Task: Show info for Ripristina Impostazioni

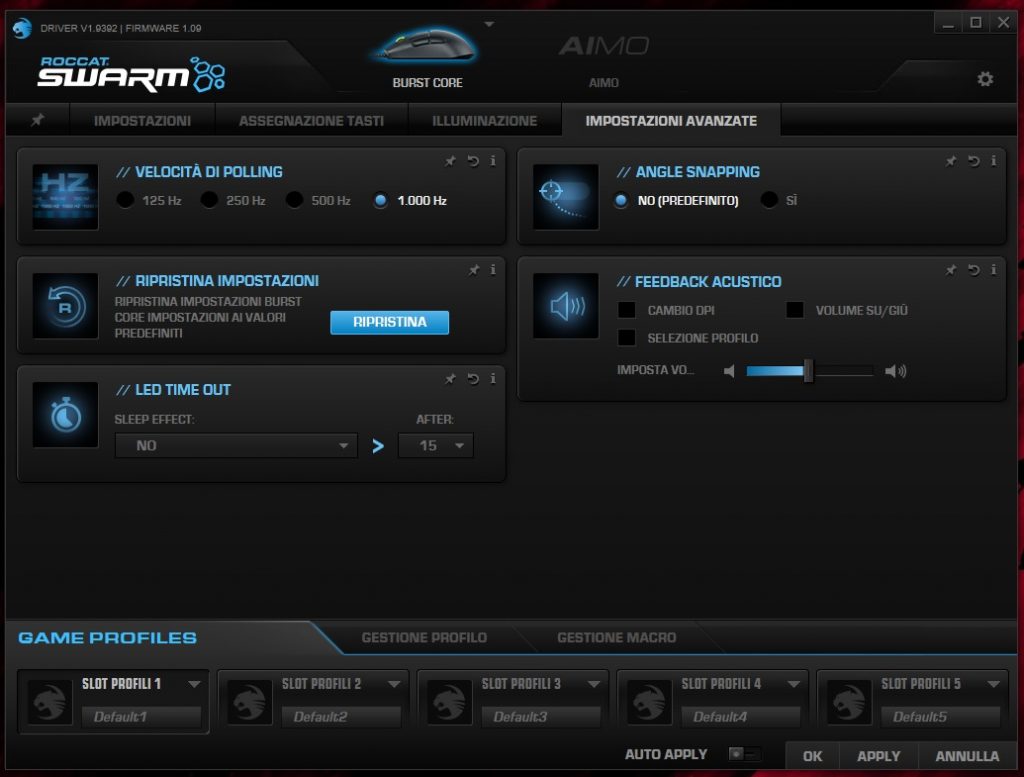Action: point(493,270)
